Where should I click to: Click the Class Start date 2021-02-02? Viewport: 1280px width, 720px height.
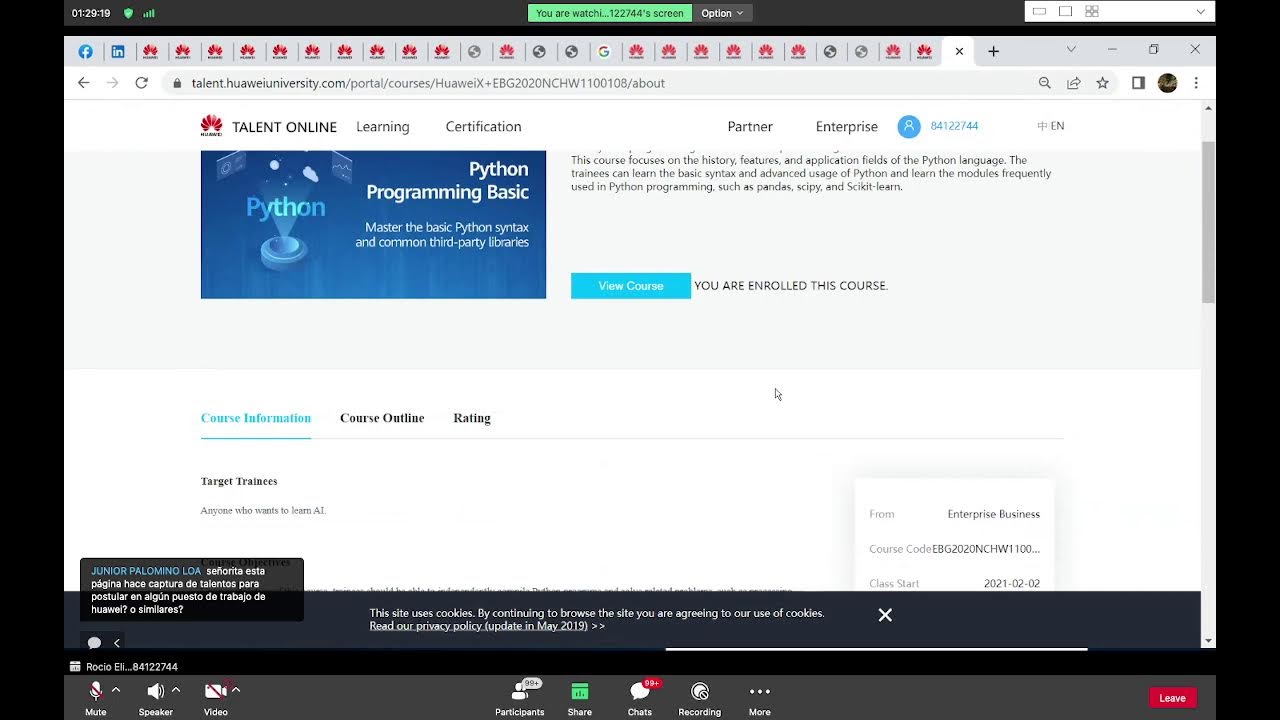click(x=1012, y=584)
